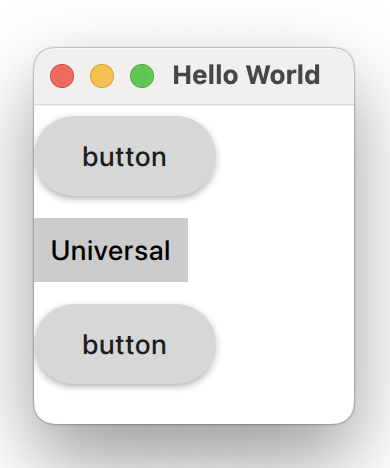The height and width of the screenshot is (468, 390).
Task: Maximize the window using the green dot
Action: [x=142, y=76]
